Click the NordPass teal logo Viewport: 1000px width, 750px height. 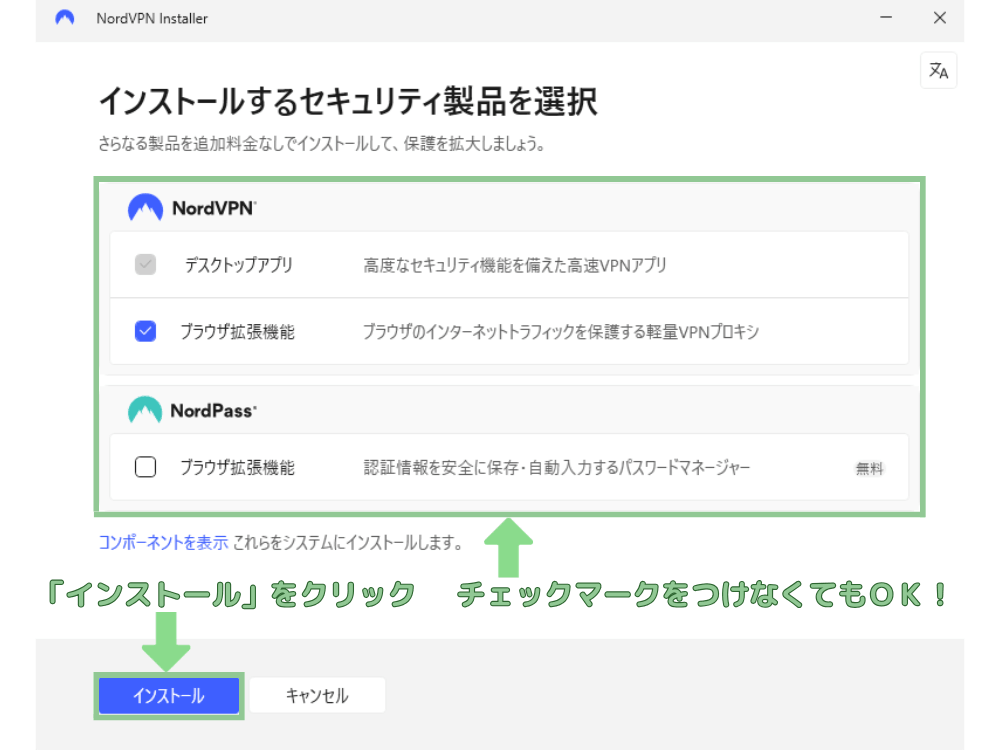(x=145, y=410)
